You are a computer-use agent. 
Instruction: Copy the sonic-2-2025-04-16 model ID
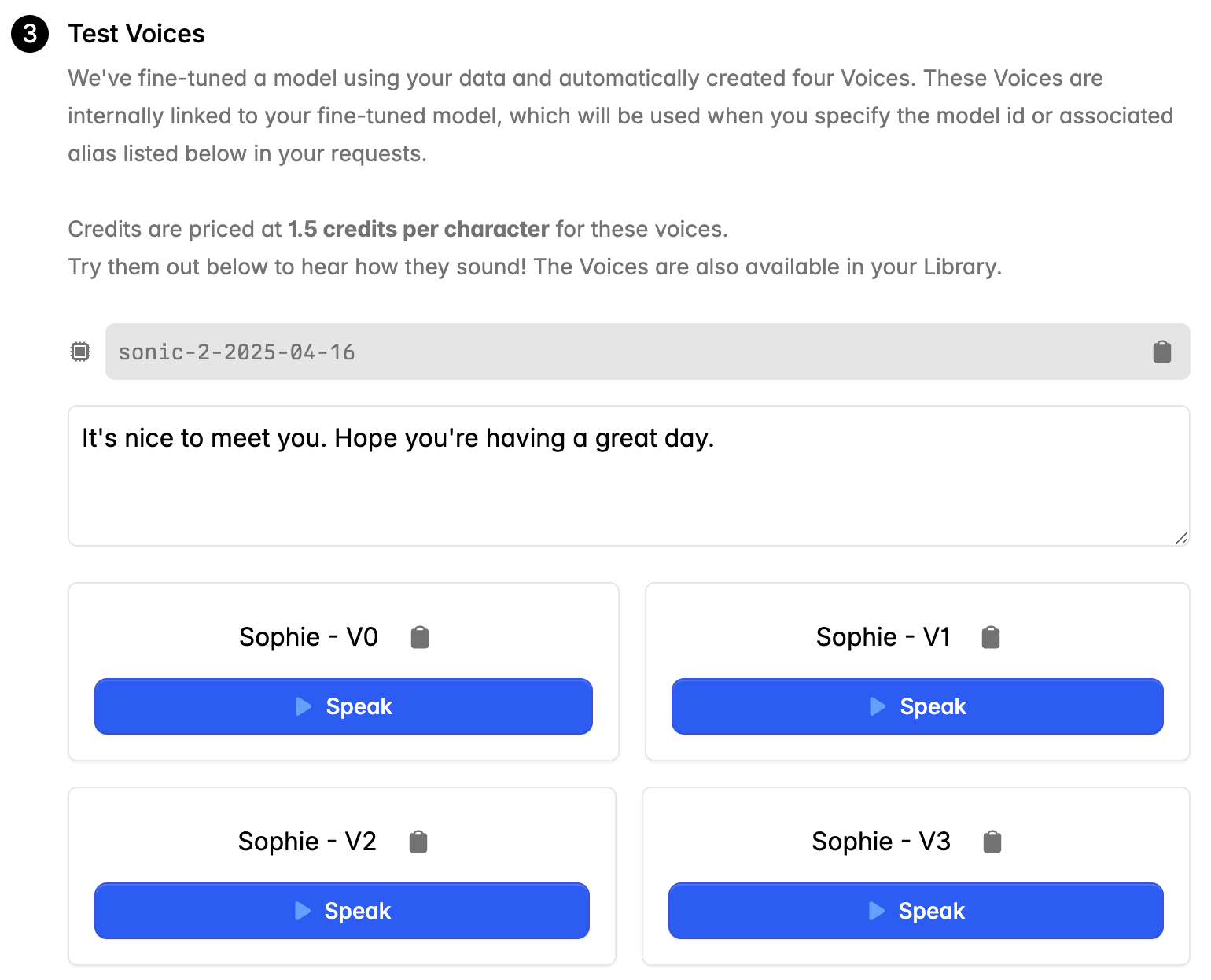1161,352
